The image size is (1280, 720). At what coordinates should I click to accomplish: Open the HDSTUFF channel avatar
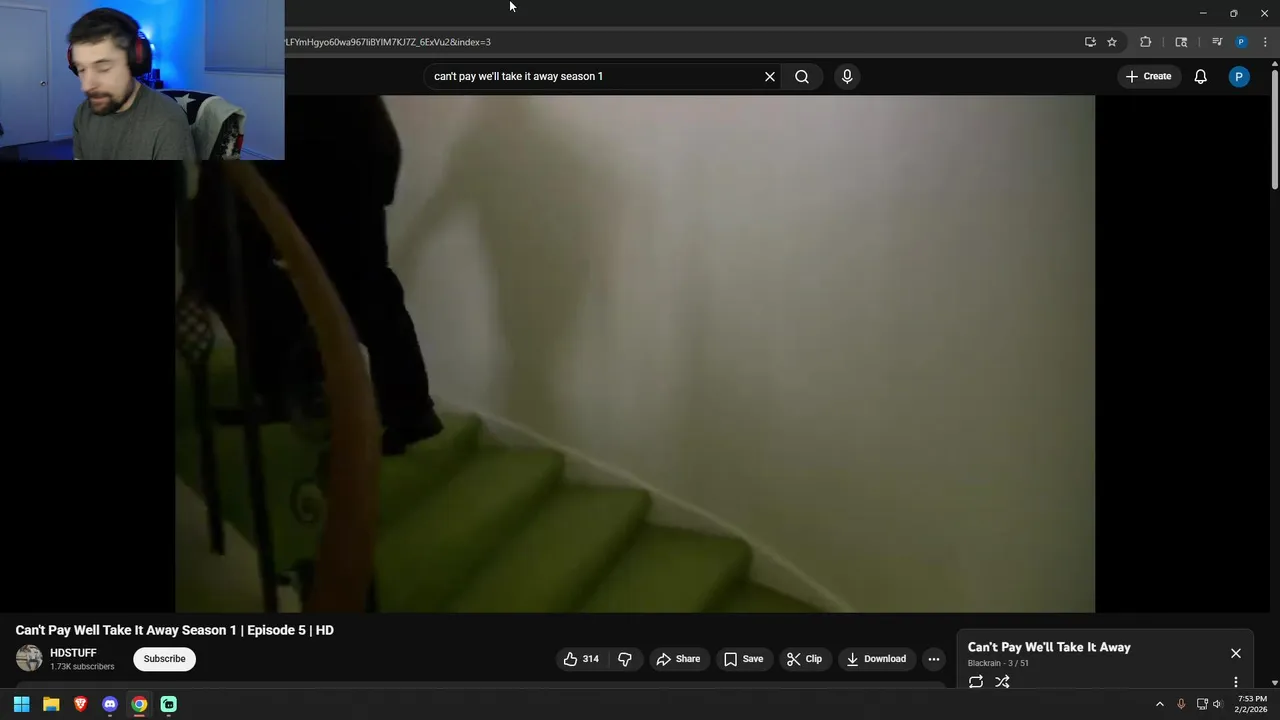[29, 658]
